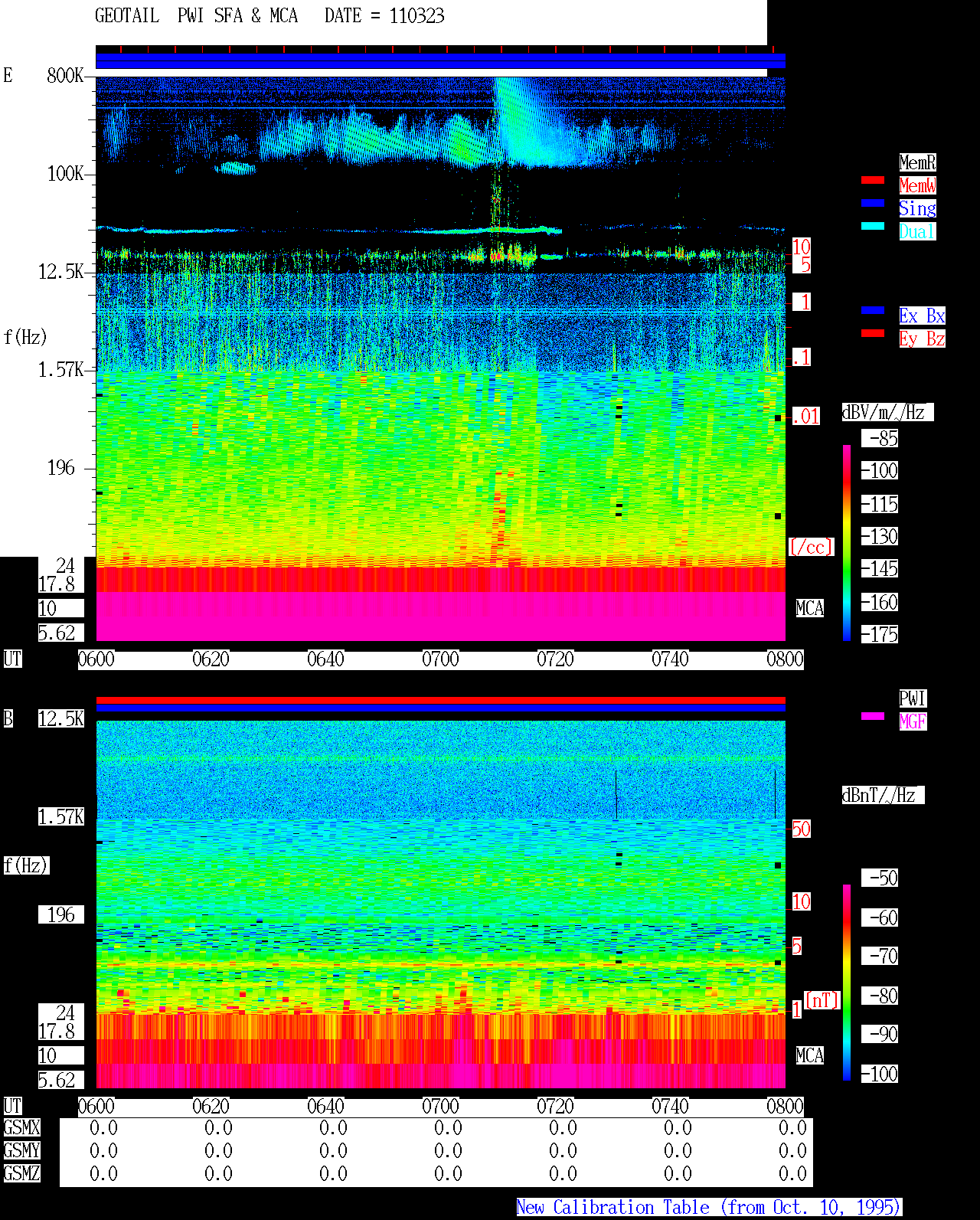This screenshot has height=1220, width=980.
Task: Click the red Ey Bz legend swatch
Action: click(873, 333)
